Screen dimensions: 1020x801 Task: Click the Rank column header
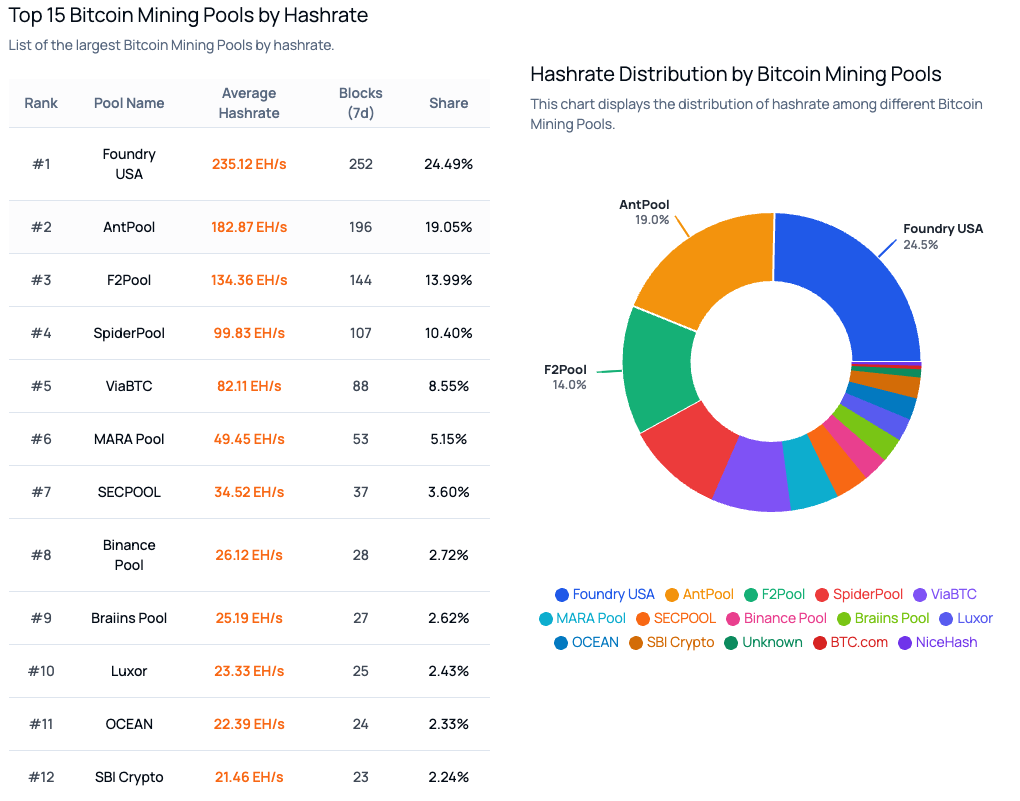point(41,103)
